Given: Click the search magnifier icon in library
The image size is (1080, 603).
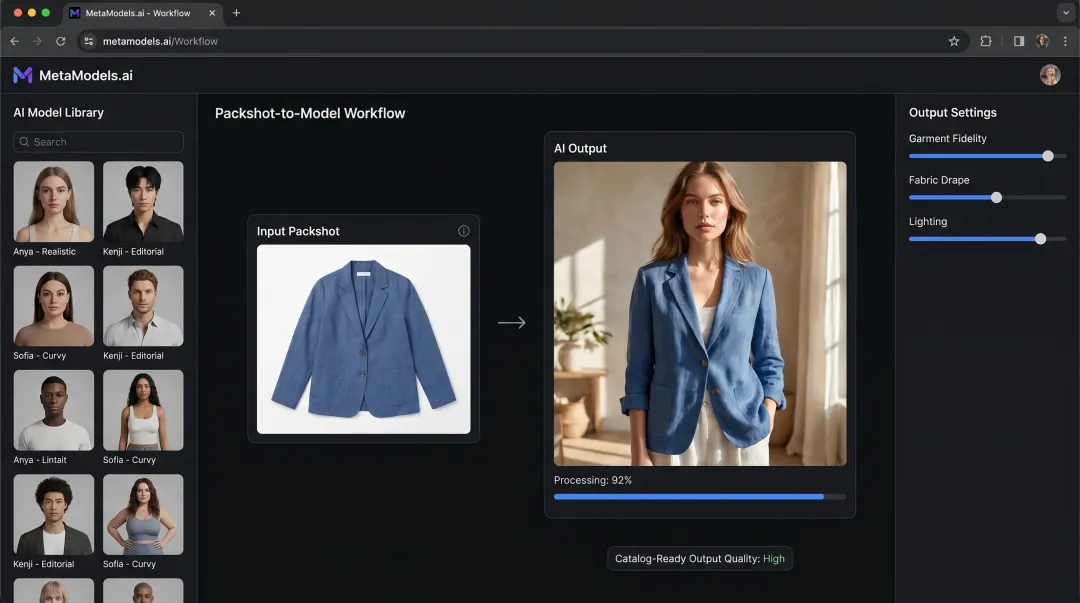Looking at the screenshot, I should (x=24, y=142).
